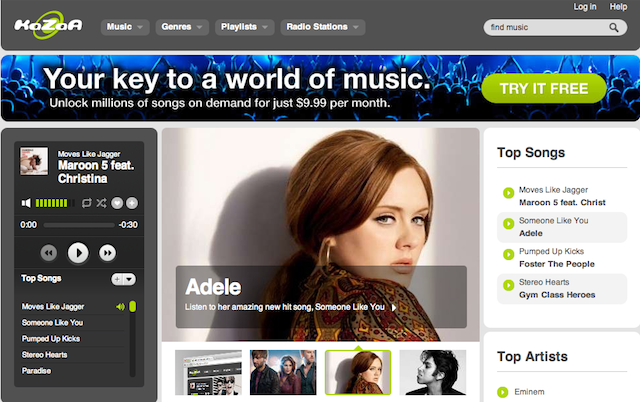
Task: Click the Adele featured banner title
Action: (213, 287)
